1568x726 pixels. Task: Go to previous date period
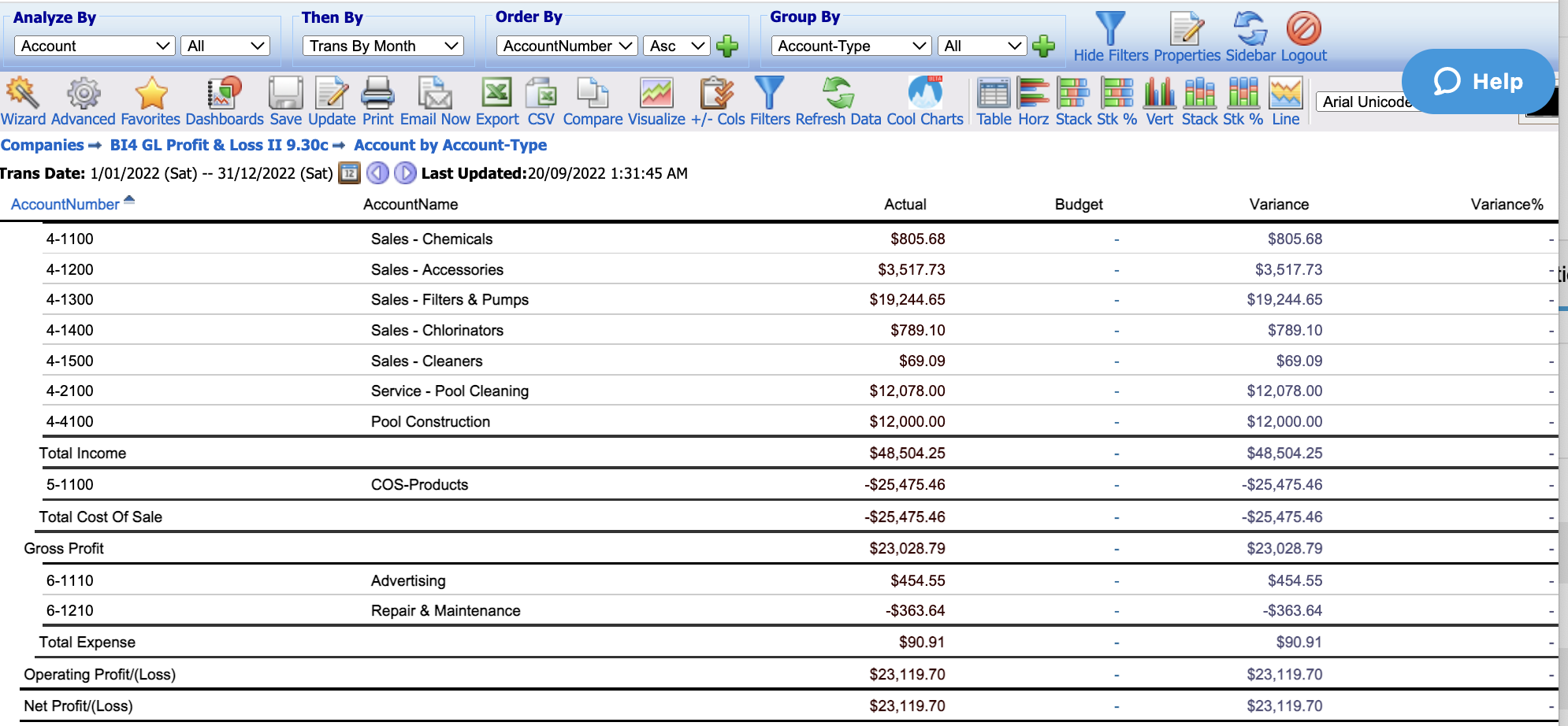(378, 172)
